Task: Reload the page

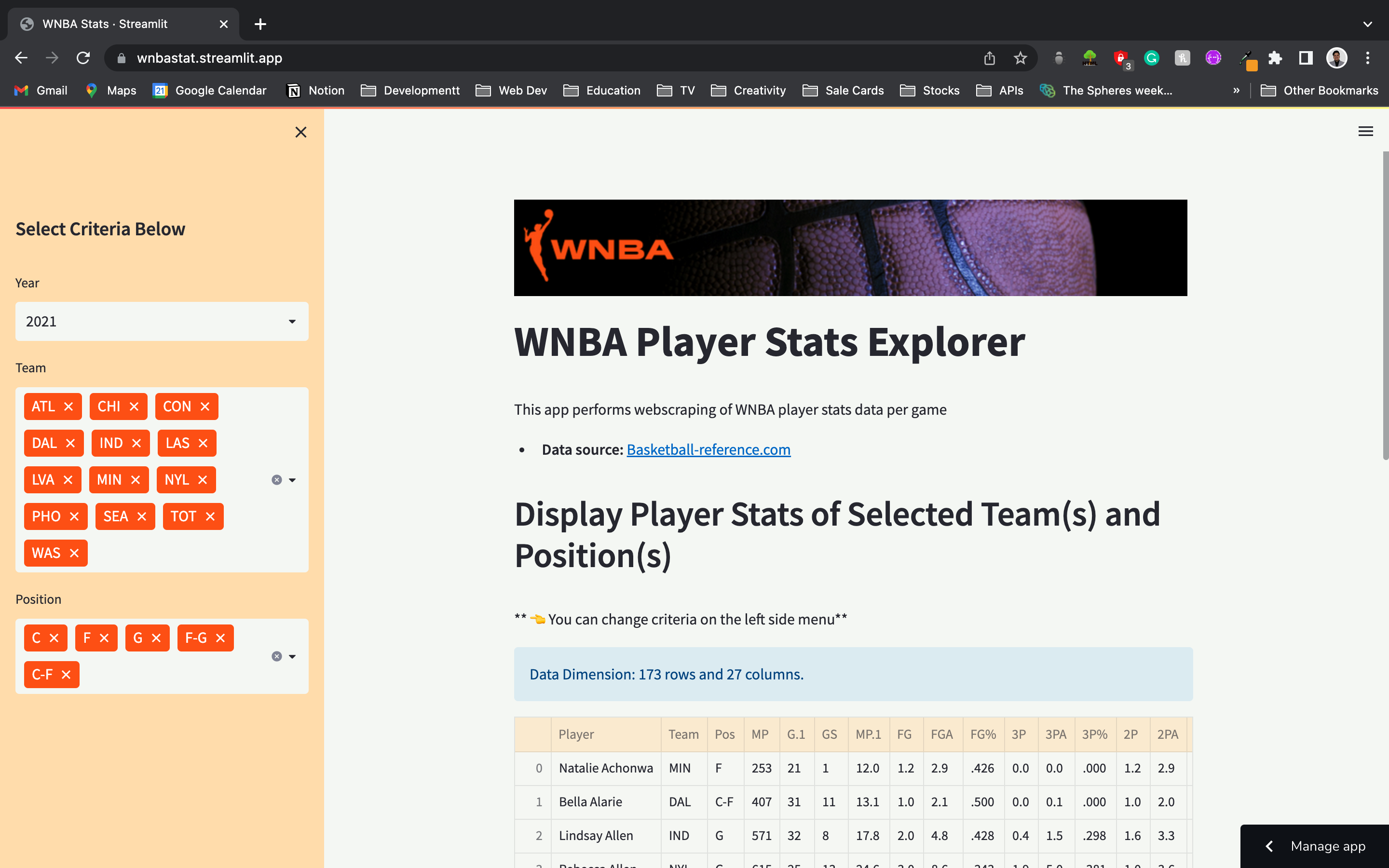Action: pyautogui.click(x=83, y=58)
